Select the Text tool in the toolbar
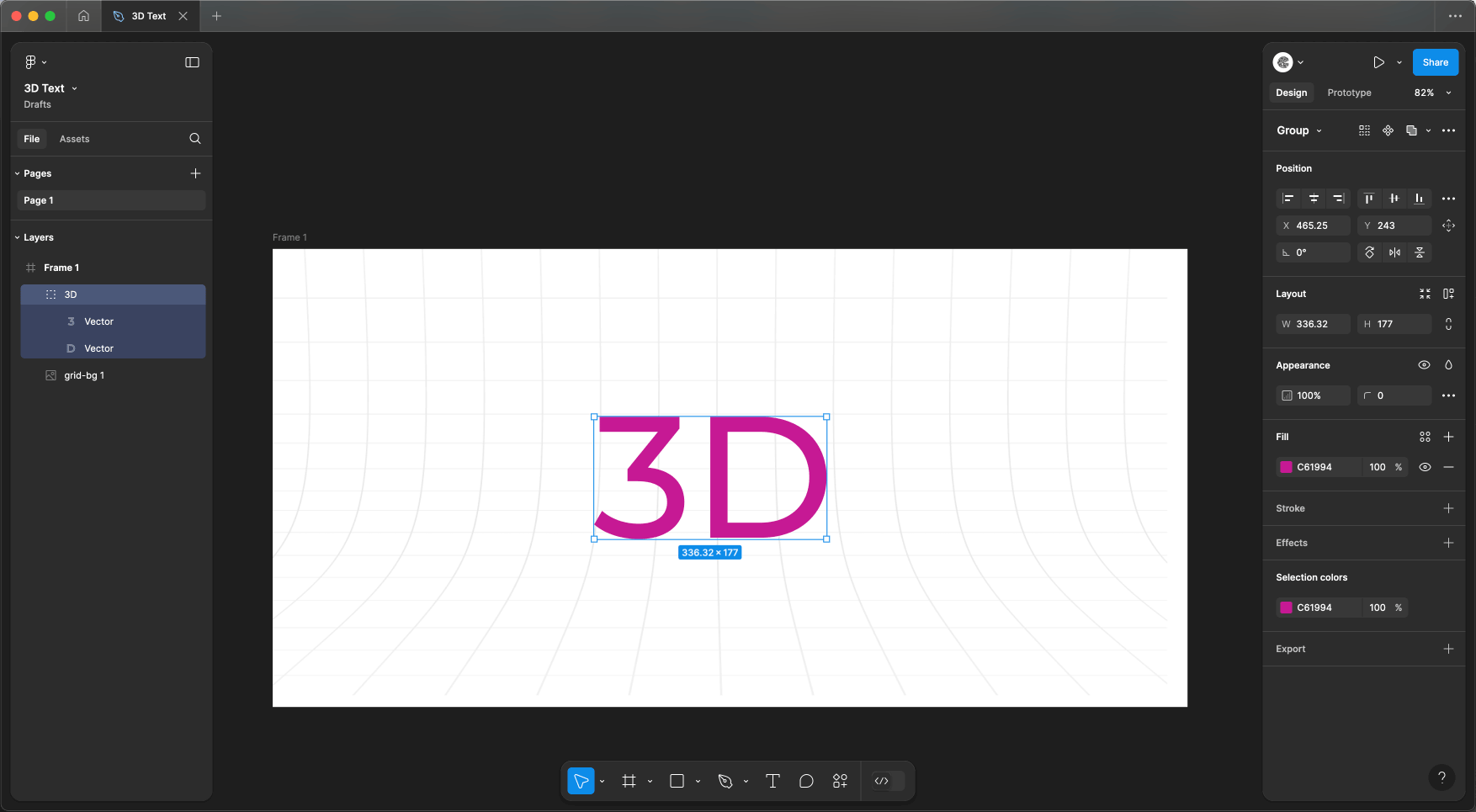The width and height of the screenshot is (1476, 812). pyautogui.click(x=773, y=781)
